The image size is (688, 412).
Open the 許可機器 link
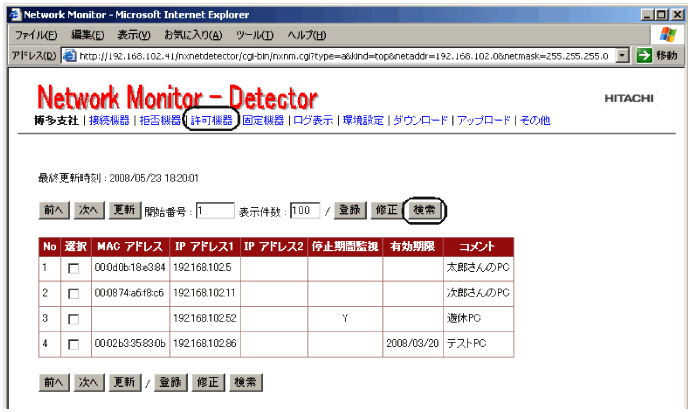(x=211, y=120)
